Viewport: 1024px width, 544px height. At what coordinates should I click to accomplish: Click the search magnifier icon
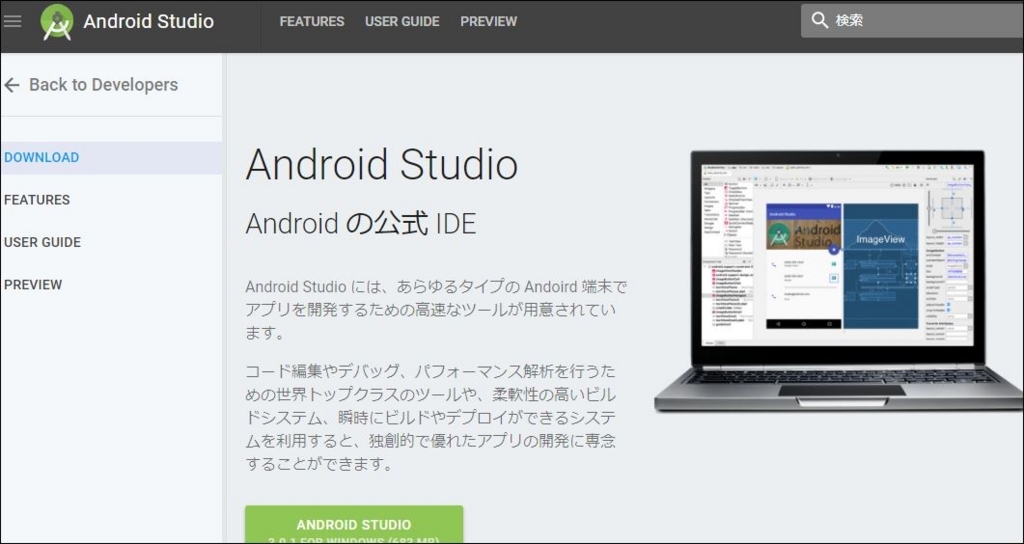pyautogui.click(x=820, y=20)
